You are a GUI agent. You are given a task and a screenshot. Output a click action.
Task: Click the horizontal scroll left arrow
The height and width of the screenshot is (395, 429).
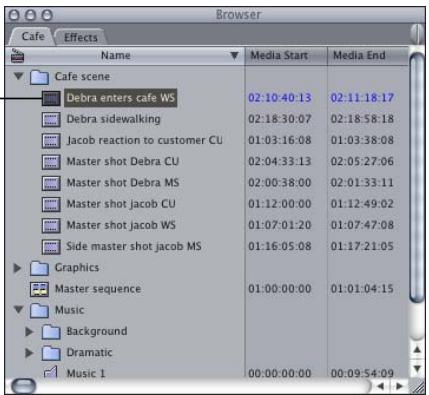(381, 386)
